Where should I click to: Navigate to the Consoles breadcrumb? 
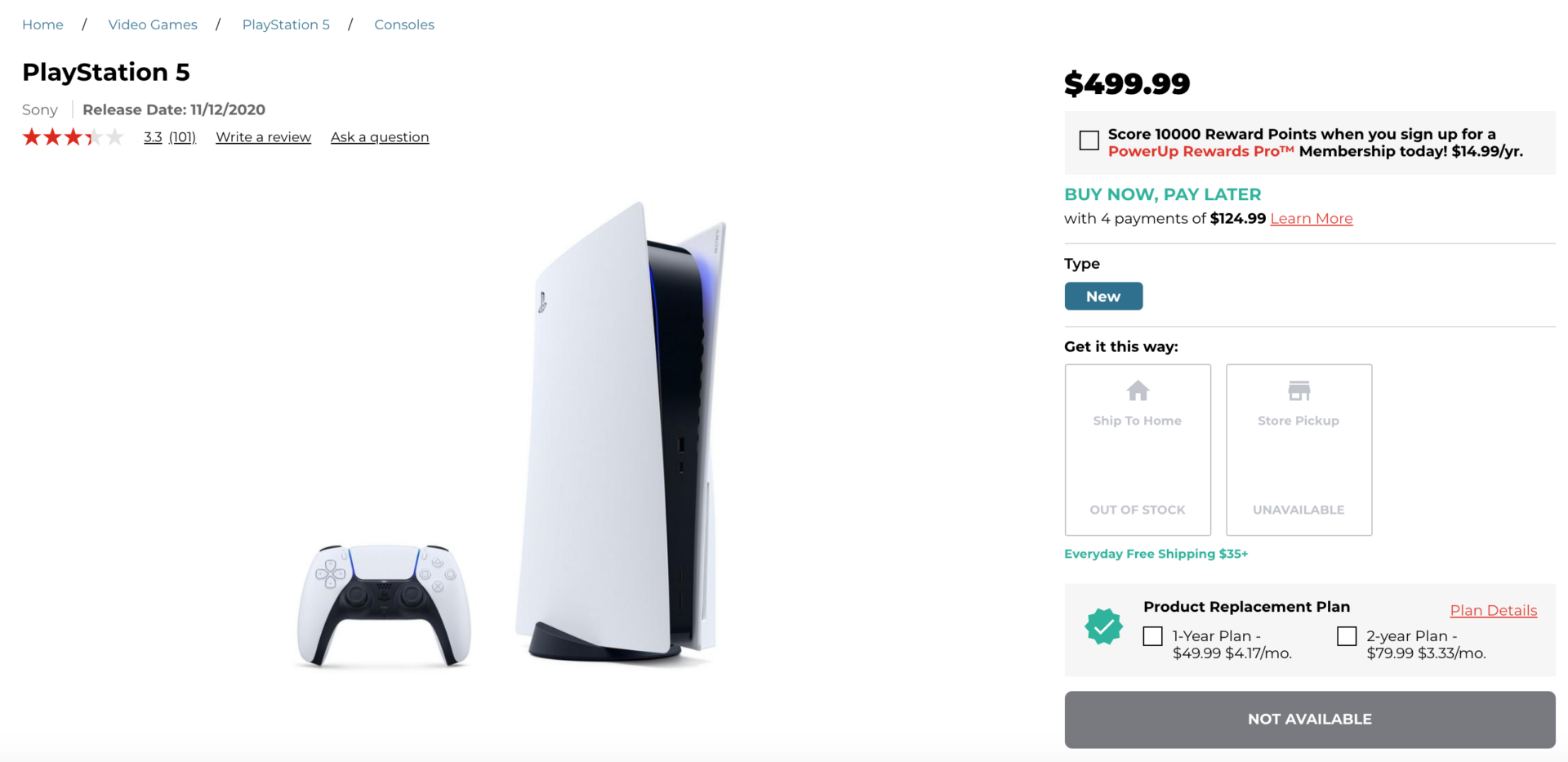(404, 25)
